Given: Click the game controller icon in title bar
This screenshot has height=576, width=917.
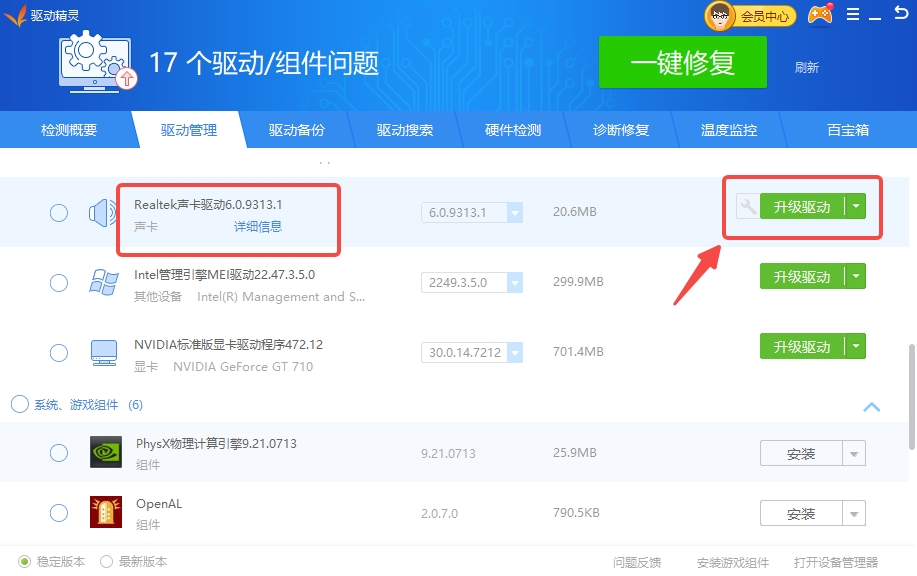Looking at the screenshot, I should point(819,15).
